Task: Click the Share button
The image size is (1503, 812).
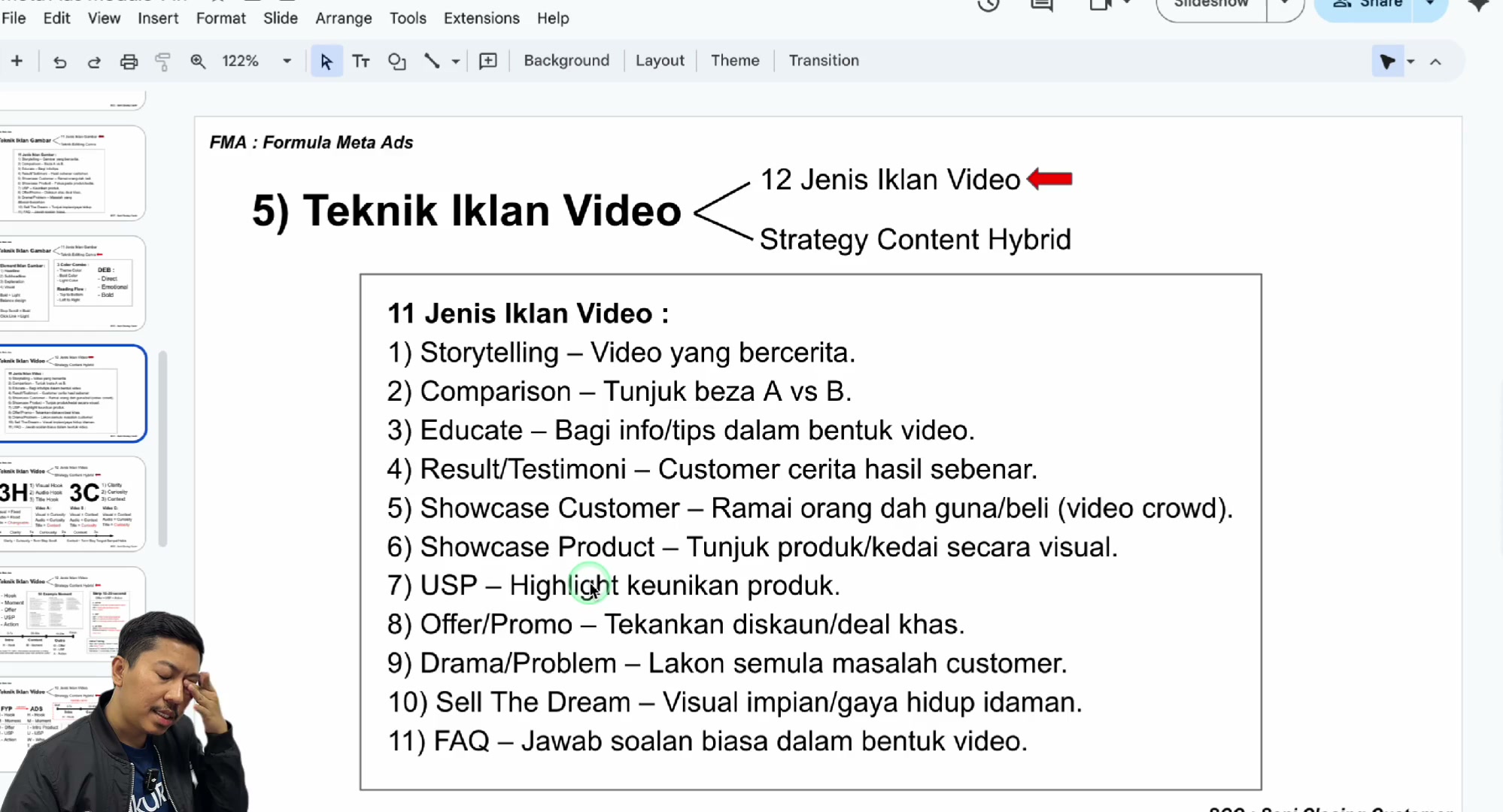Action: click(x=1365, y=5)
